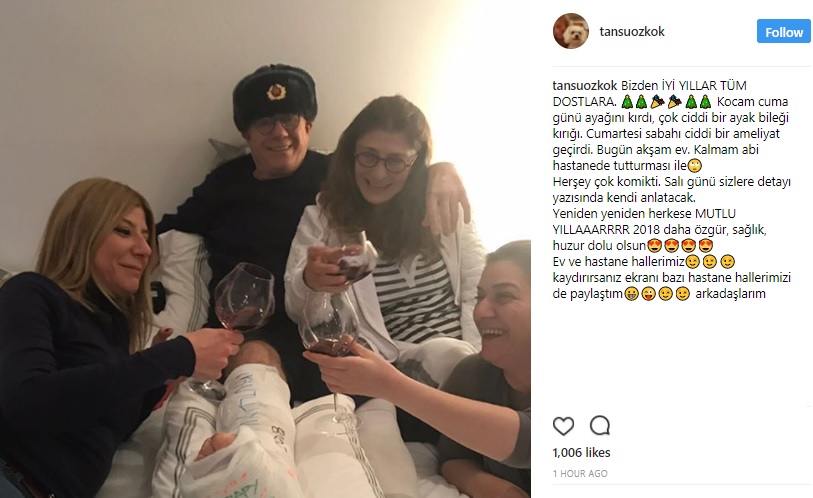Like the post with the heart icon

563,426
